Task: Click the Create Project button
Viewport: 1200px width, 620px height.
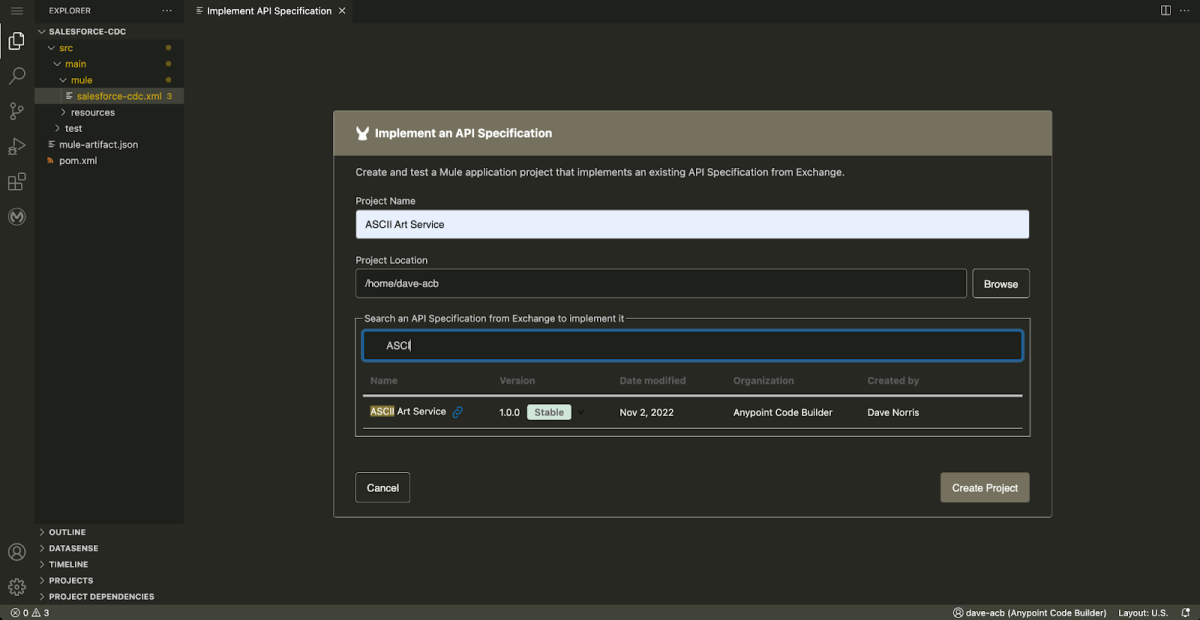Action: tap(984, 487)
